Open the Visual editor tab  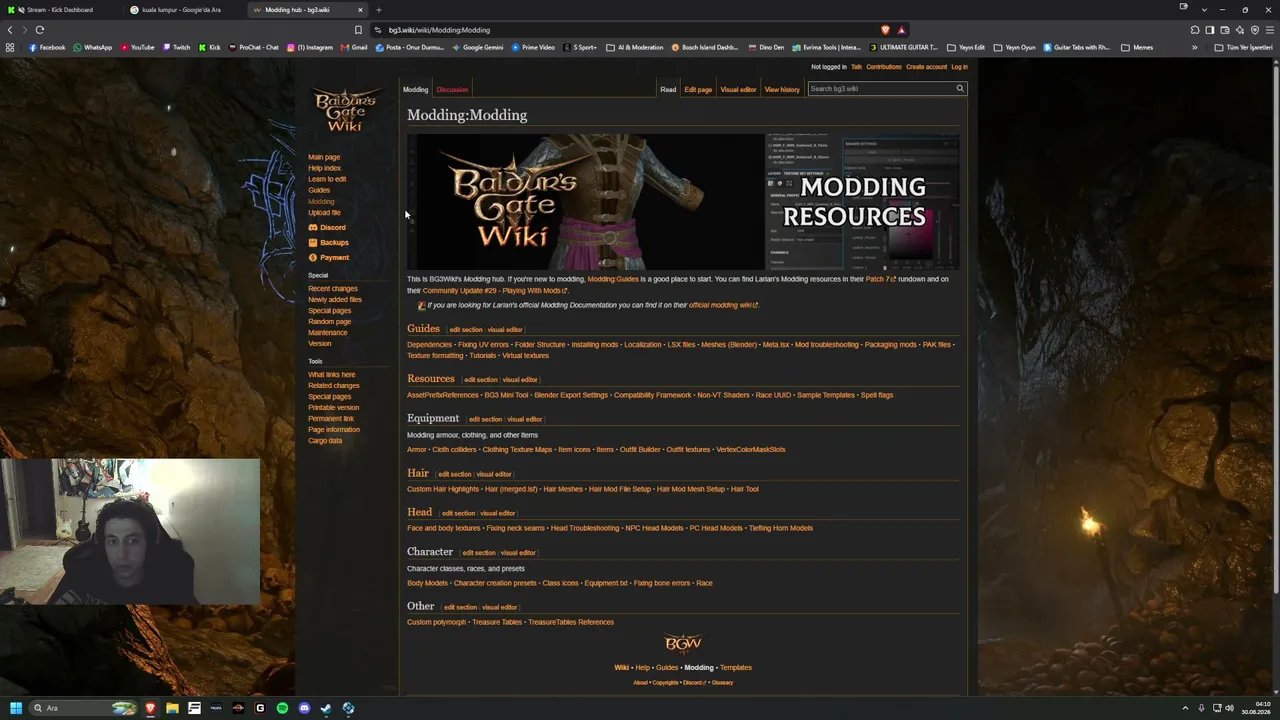pyautogui.click(x=738, y=90)
